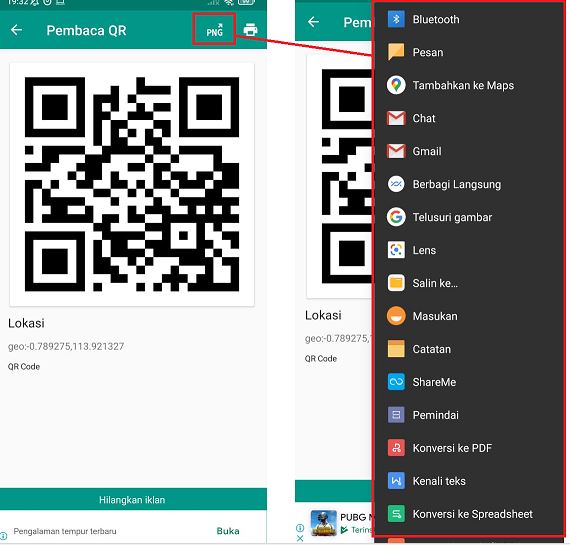This screenshot has width=570, height=545.
Task: Choose Pesan from share menu
Action: 428,52
